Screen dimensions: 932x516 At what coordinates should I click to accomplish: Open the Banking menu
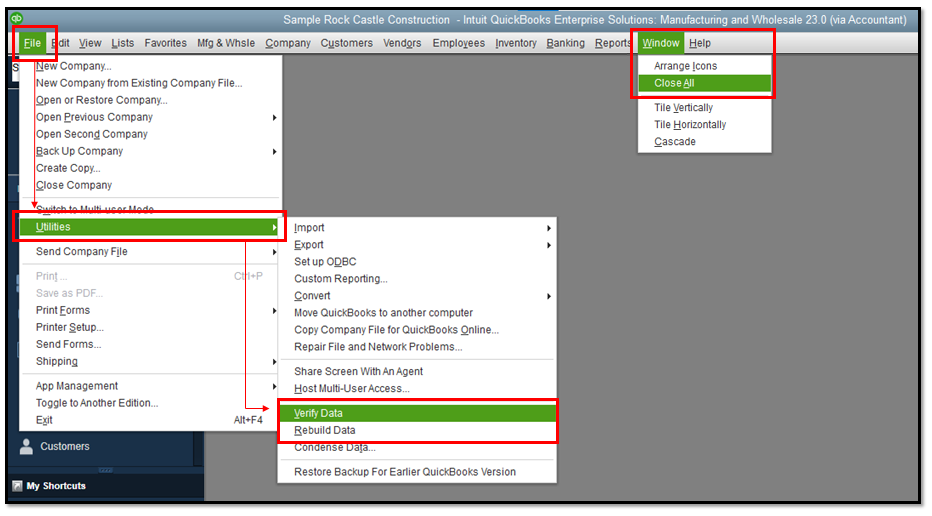point(565,43)
